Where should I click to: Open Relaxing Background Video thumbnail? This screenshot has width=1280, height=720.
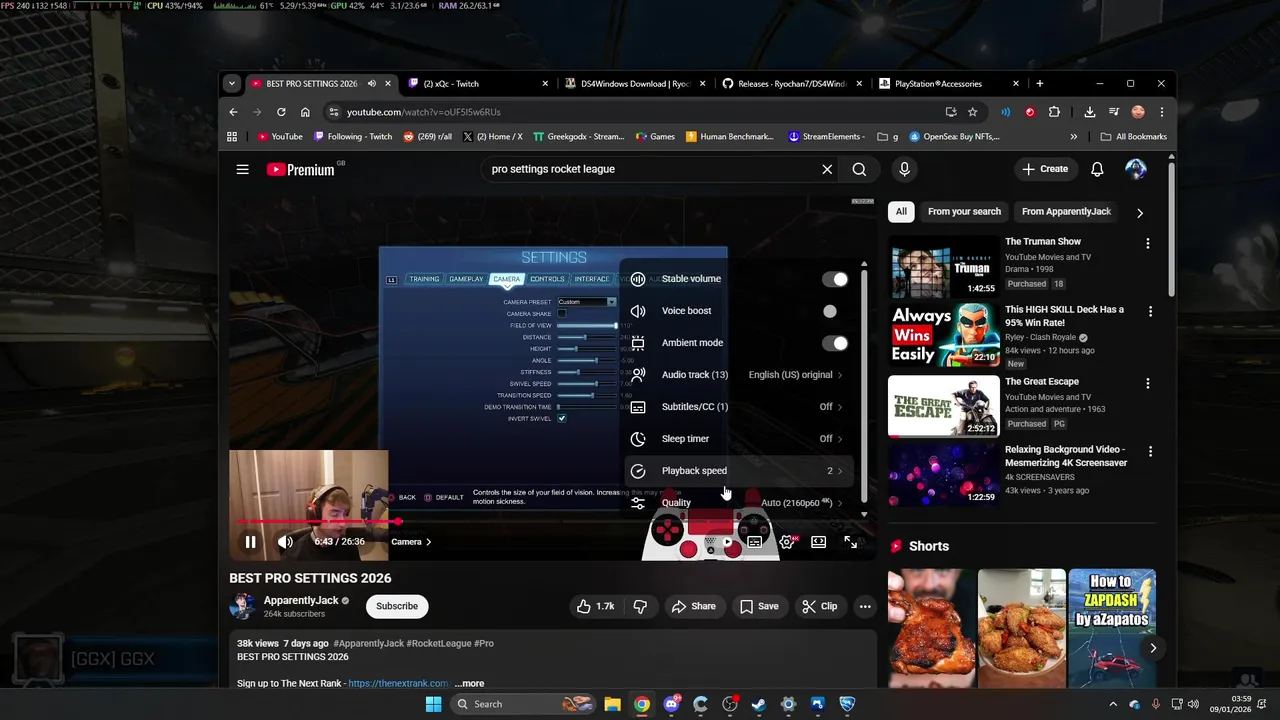pos(943,476)
